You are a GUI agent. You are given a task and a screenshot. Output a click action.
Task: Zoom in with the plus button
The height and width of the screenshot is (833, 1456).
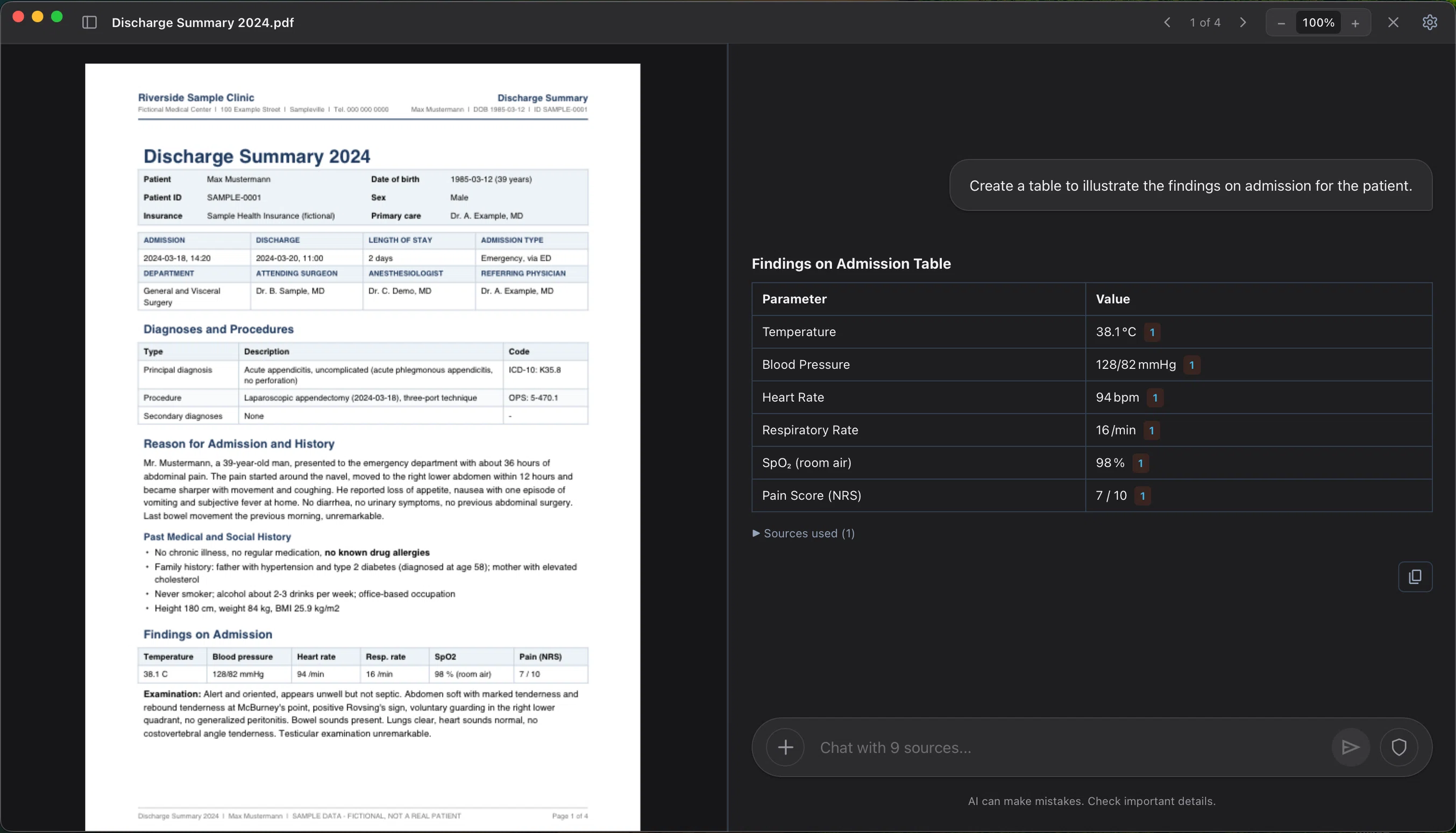[1355, 23]
